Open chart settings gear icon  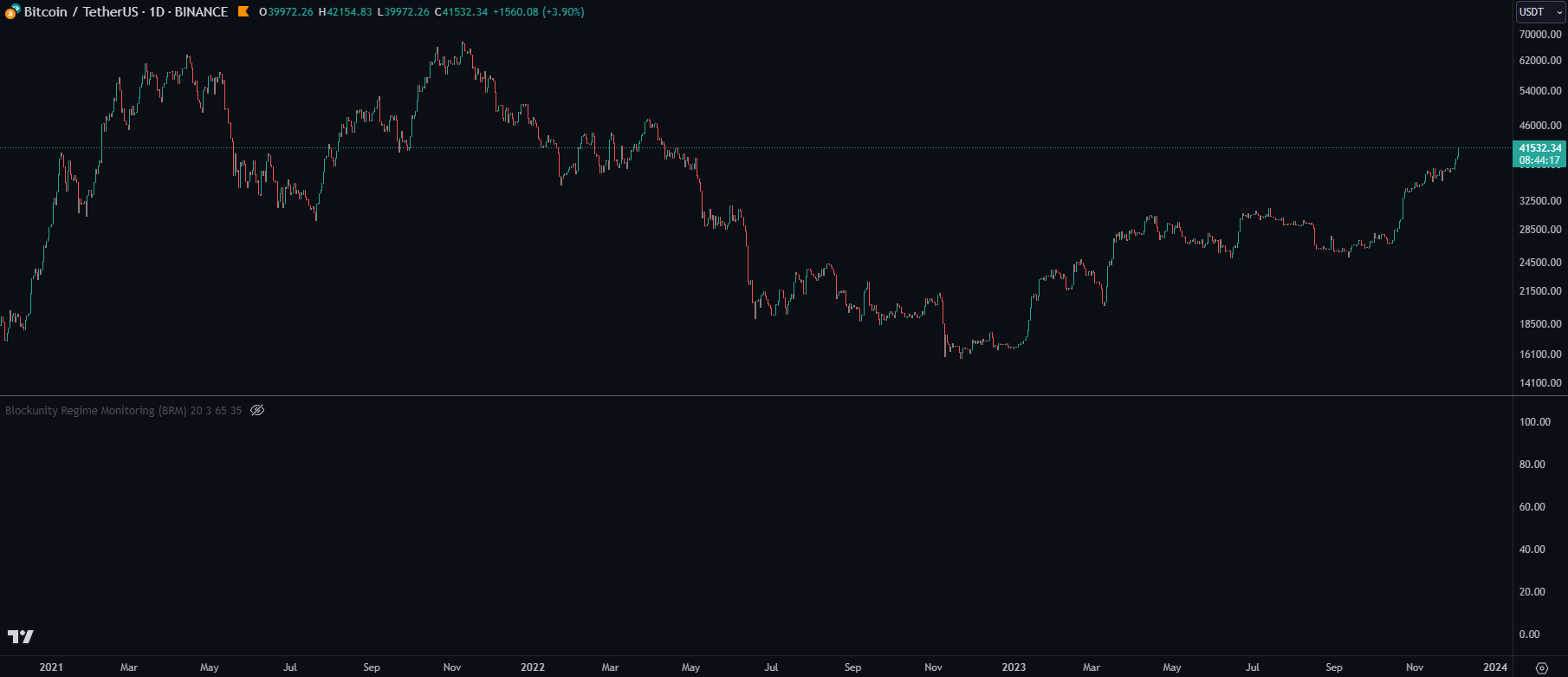pyautogui.click(x=1541, y=667)
